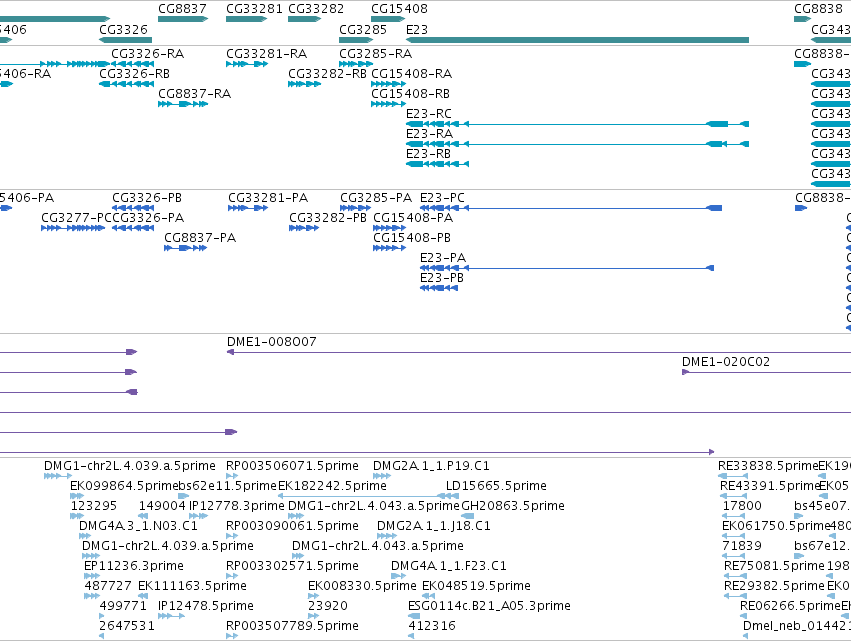851x641 pixels.
Task: Open transcript CG3326-RA
Action: pyautogui.click(x=132, y=64)
